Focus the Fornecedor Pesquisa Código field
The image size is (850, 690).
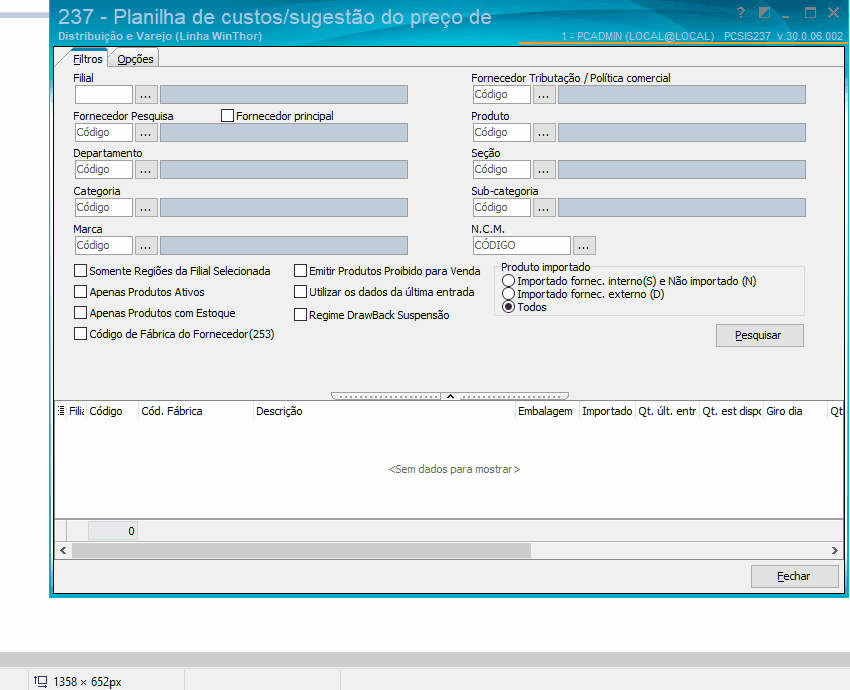(104, 133)
